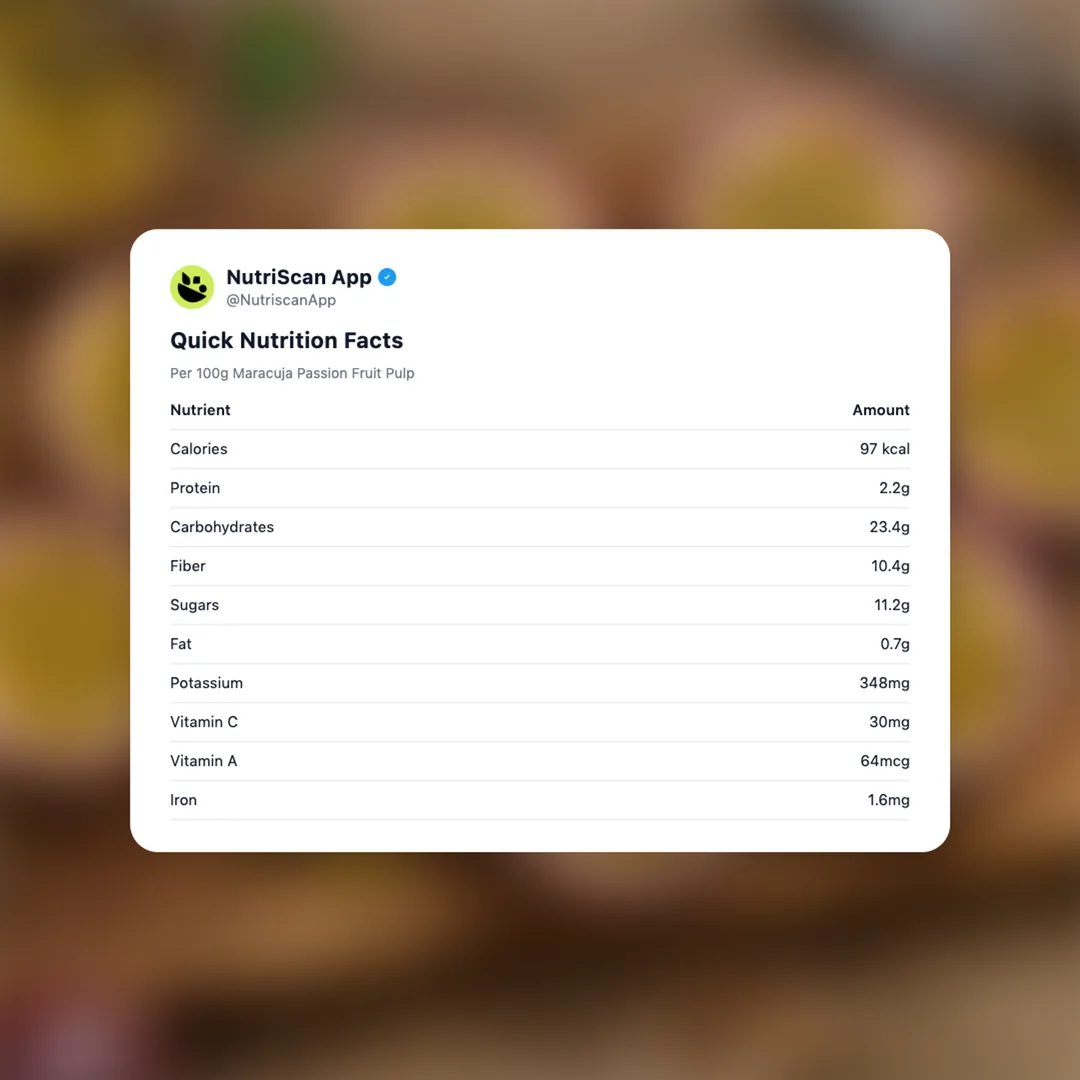
Task: Click the @NutriscanApp handle
Action: 281,300
